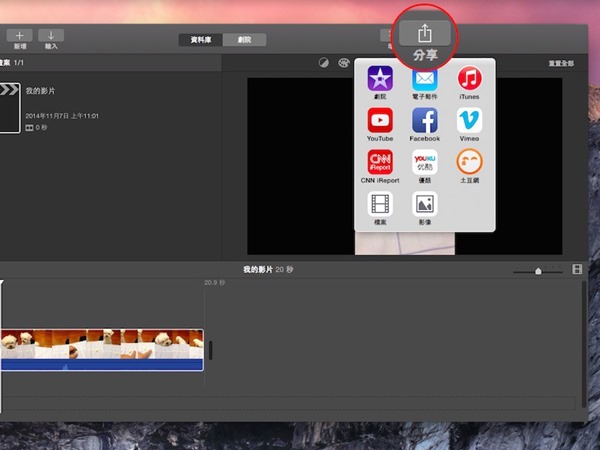Viewport: 600px width, 450px height.
Task: Click Reset All (重置全部) above viewer
Action: [561, 63]
